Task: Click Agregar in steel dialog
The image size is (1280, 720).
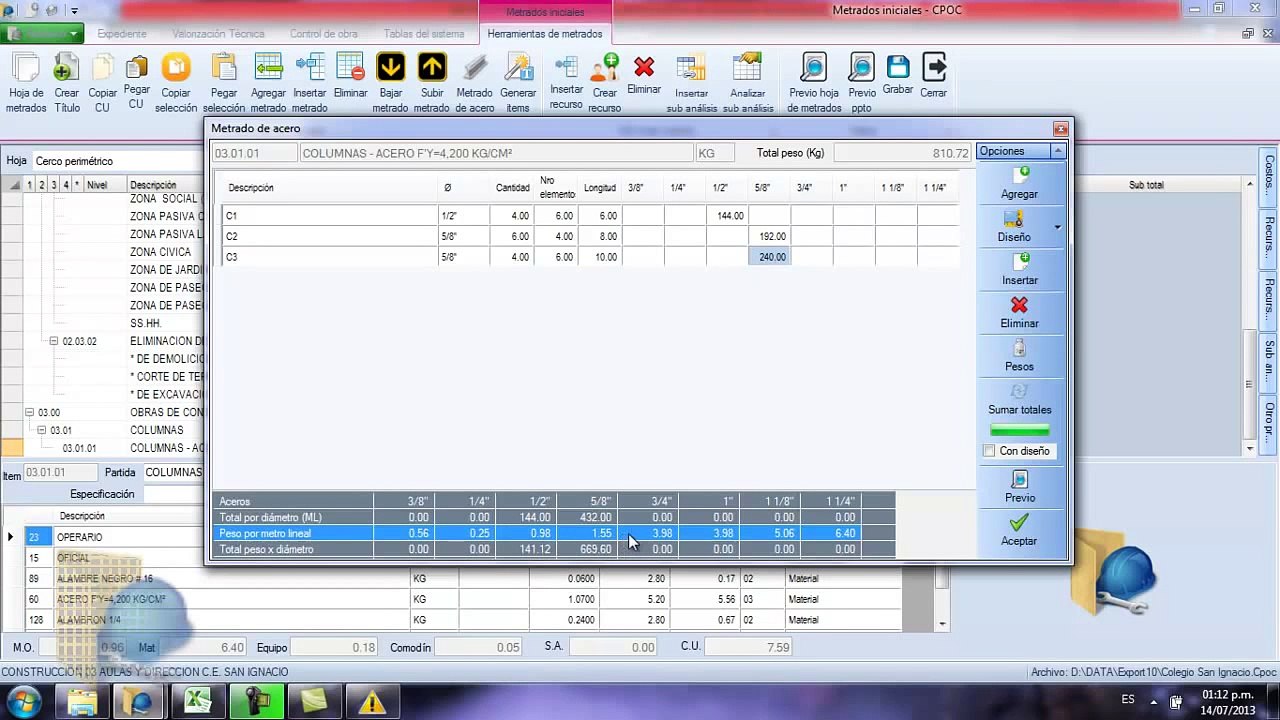Action: 1019,184
